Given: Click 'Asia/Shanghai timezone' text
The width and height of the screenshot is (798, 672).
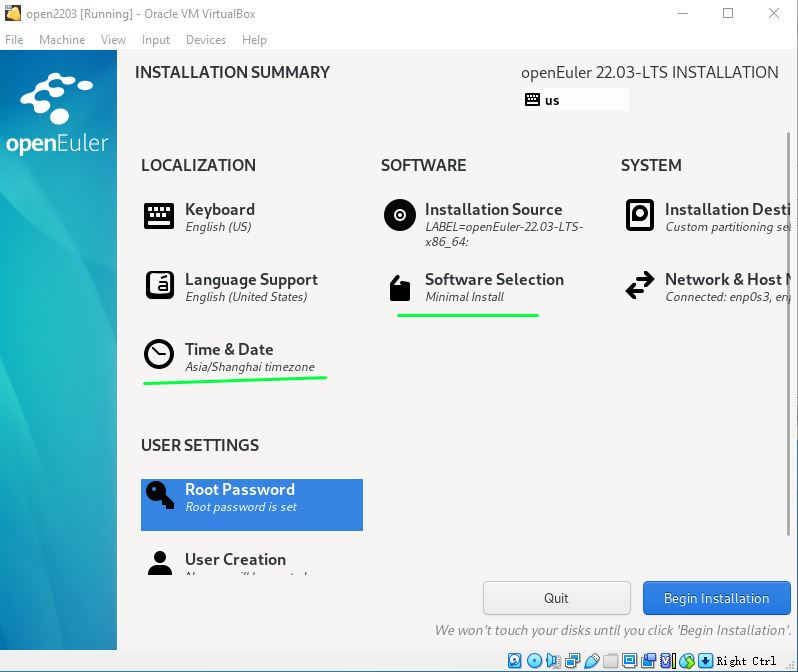Looking at the screenshot, I should [250, 367].
